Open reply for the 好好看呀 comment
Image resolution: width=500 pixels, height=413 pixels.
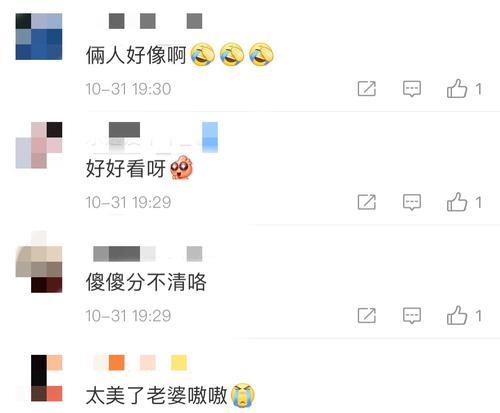pyautogui.click(x=412, y=202)
